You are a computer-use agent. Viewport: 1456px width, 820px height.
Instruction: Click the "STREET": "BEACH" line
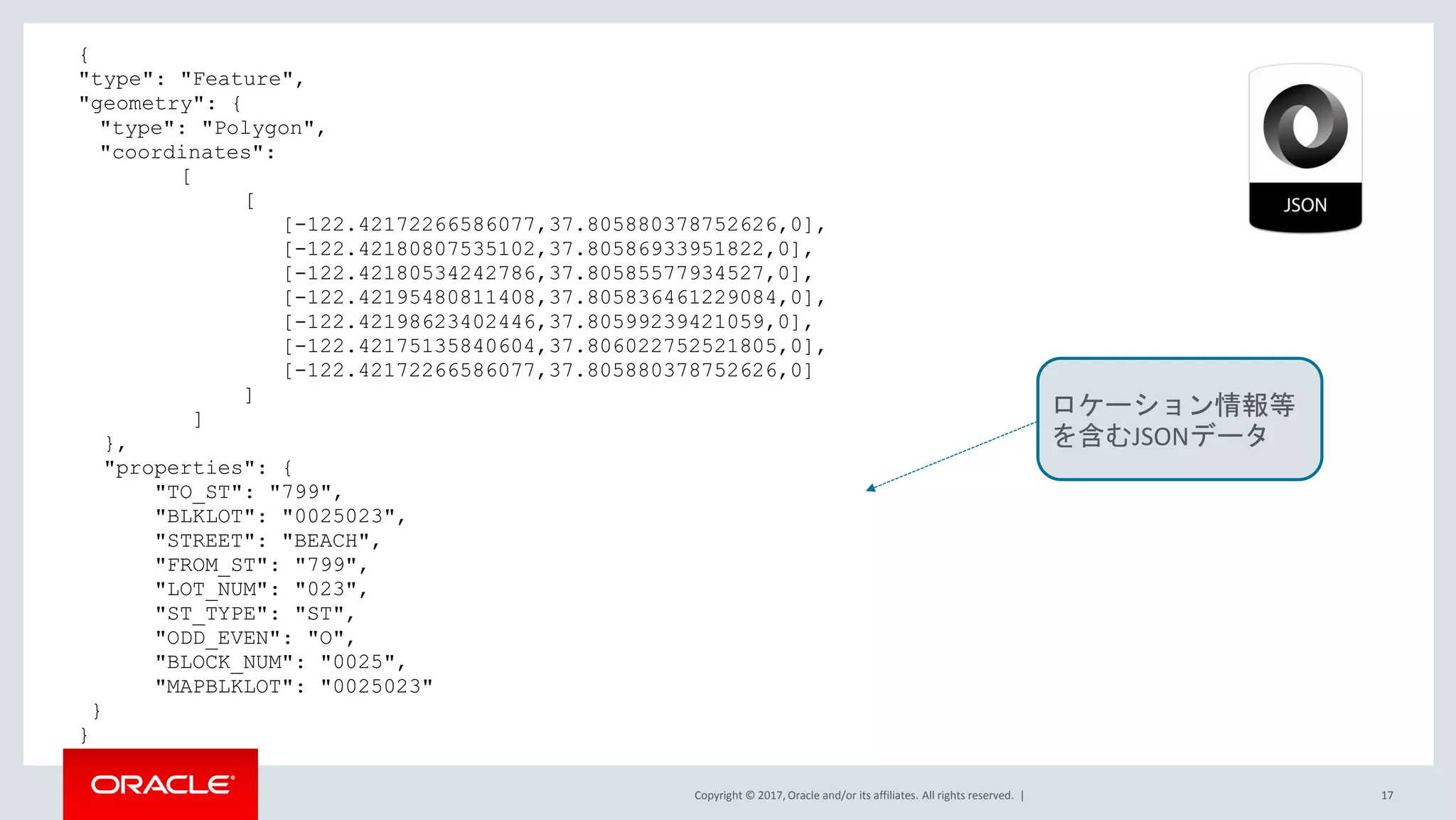click(267, 541)
